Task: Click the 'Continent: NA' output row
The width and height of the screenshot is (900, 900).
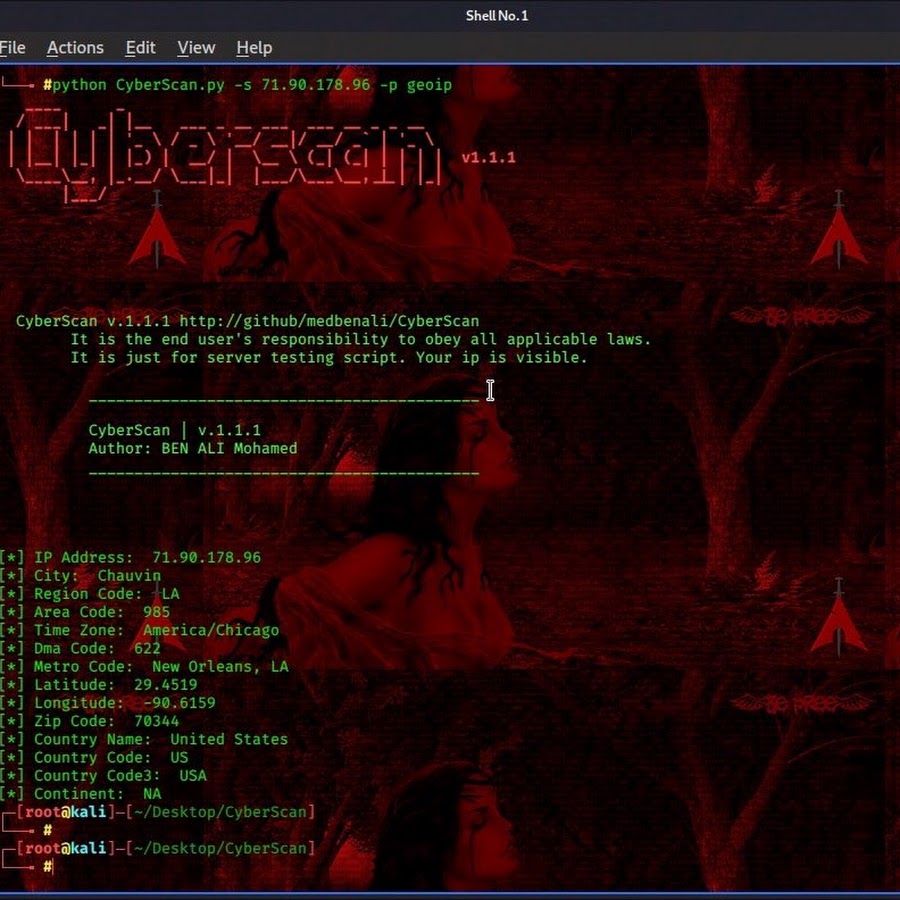Action: click(x=80, y=794)
